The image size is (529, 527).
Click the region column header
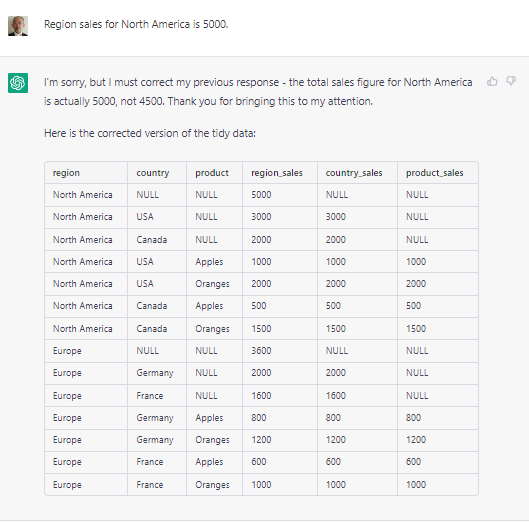click(x=66, y=173)
